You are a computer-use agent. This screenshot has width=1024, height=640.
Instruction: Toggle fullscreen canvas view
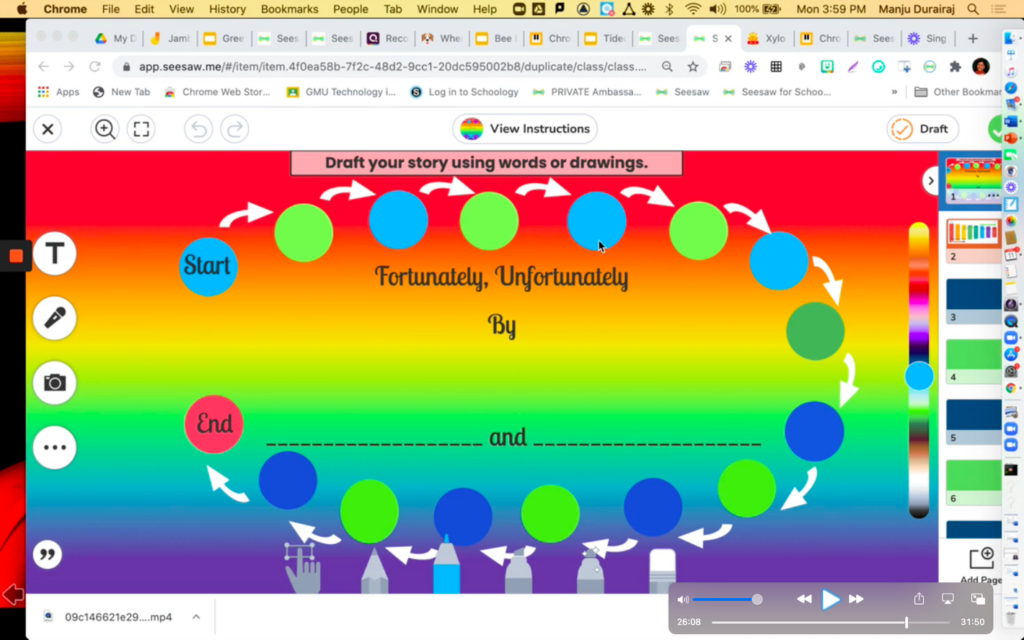coord(141,129)
